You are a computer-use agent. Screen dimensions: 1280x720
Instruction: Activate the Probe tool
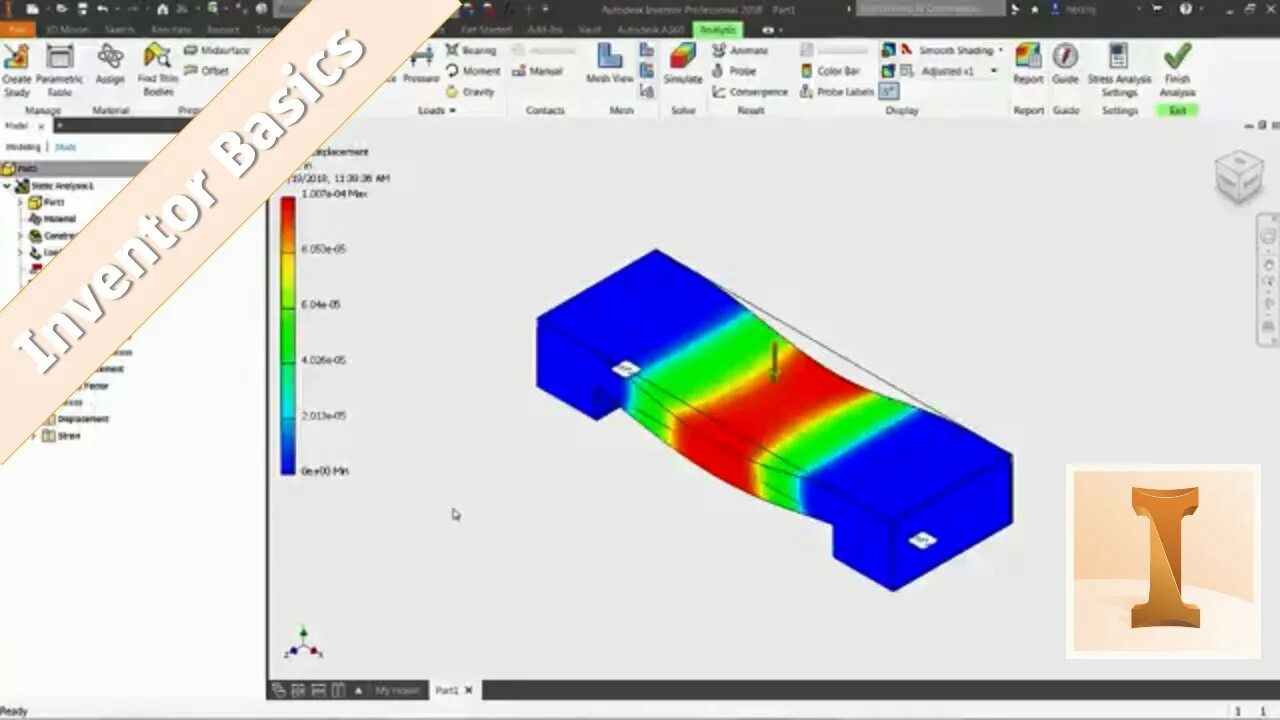pos(734,71)
